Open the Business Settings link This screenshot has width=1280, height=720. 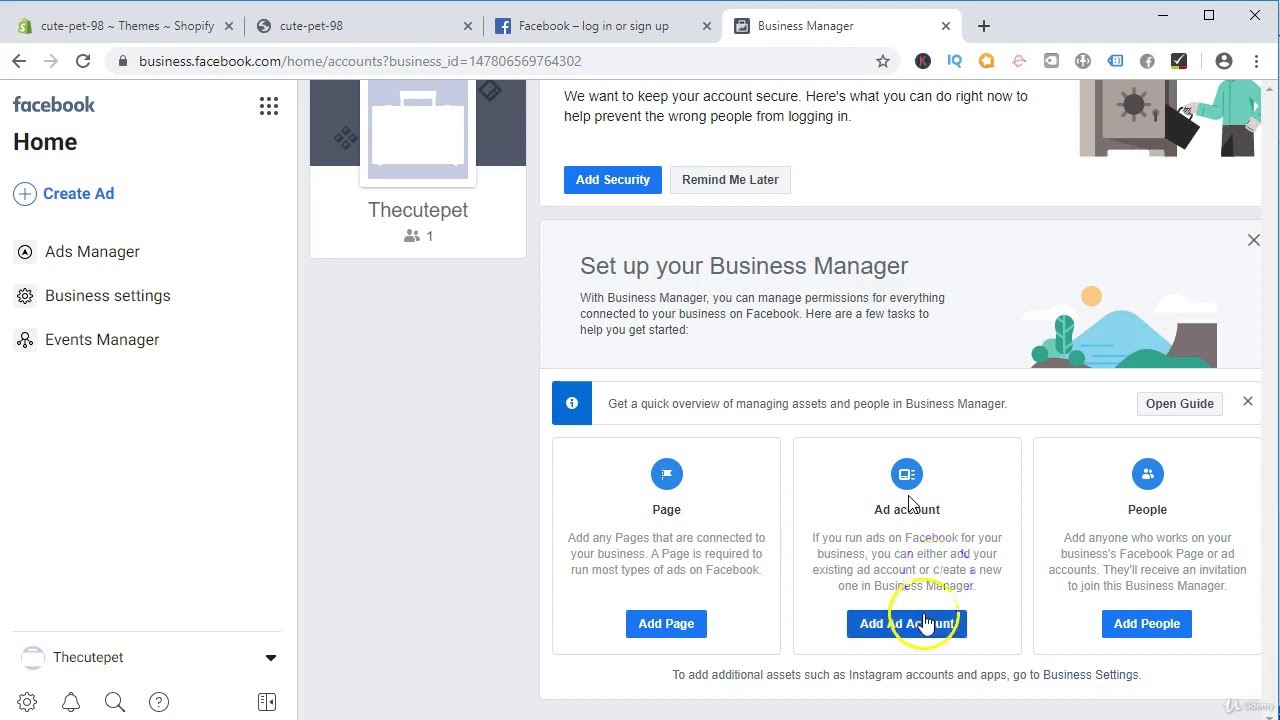[x=1090, y=675]
